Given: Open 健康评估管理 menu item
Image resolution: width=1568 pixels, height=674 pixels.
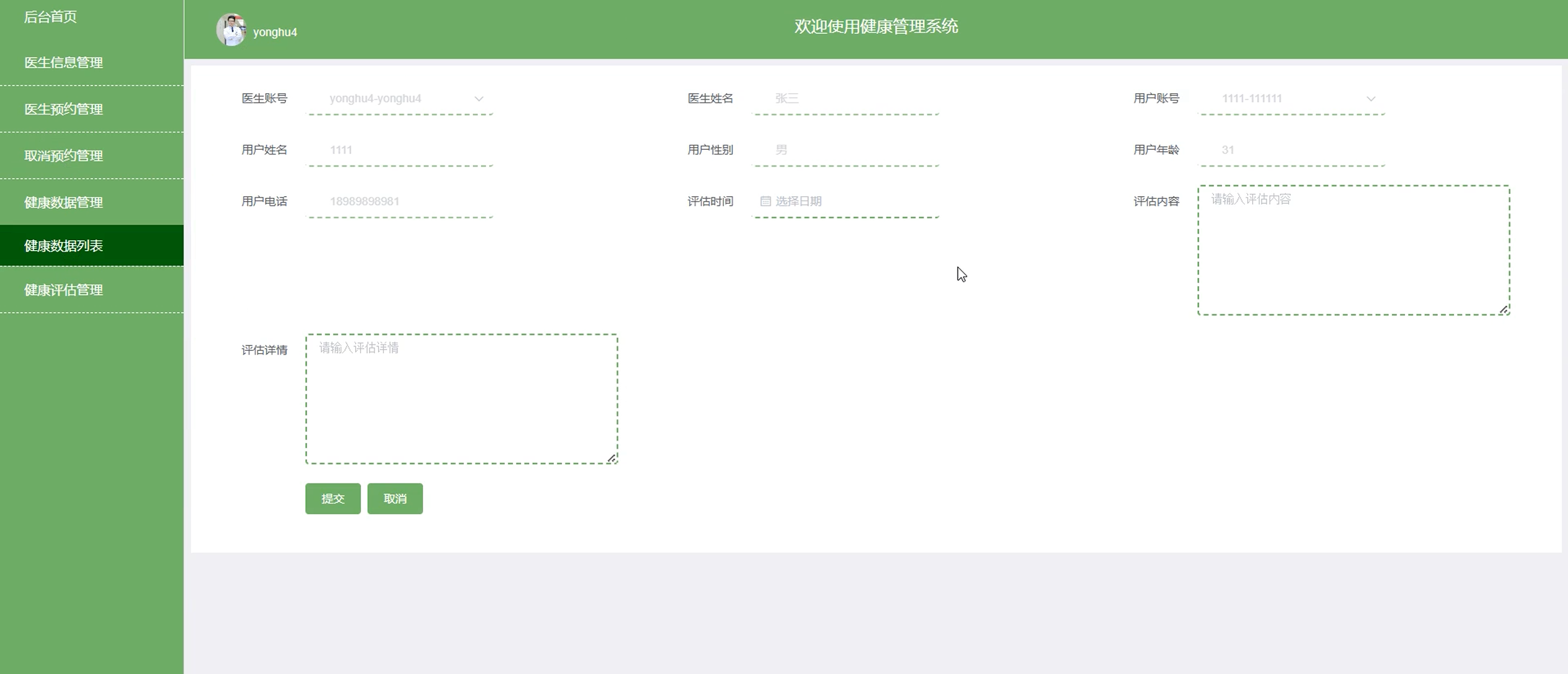Looking at the screenshot, I should pyautogui.click(x=63, y=290).
